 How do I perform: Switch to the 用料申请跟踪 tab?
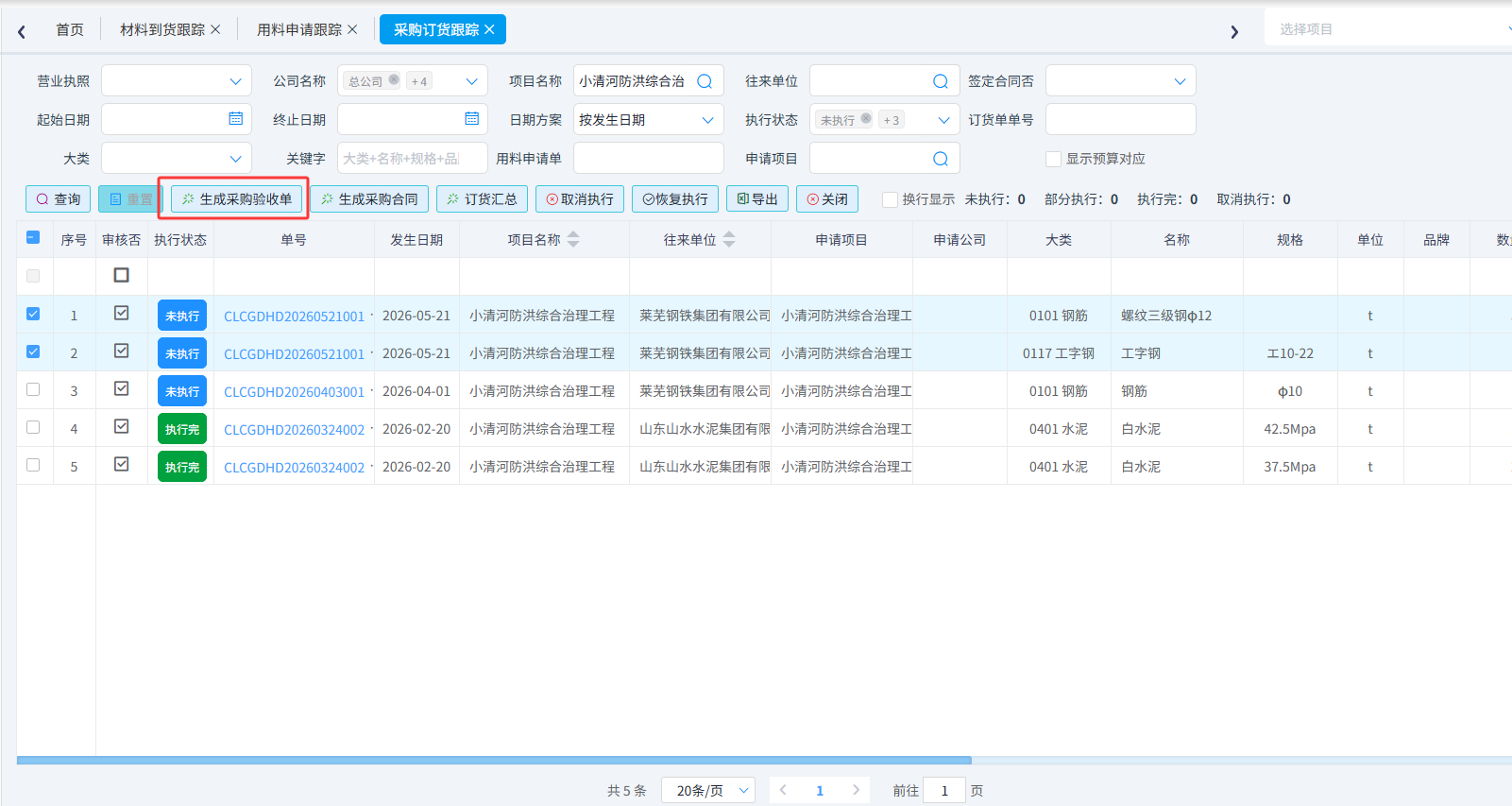click(x=299, y=29)
